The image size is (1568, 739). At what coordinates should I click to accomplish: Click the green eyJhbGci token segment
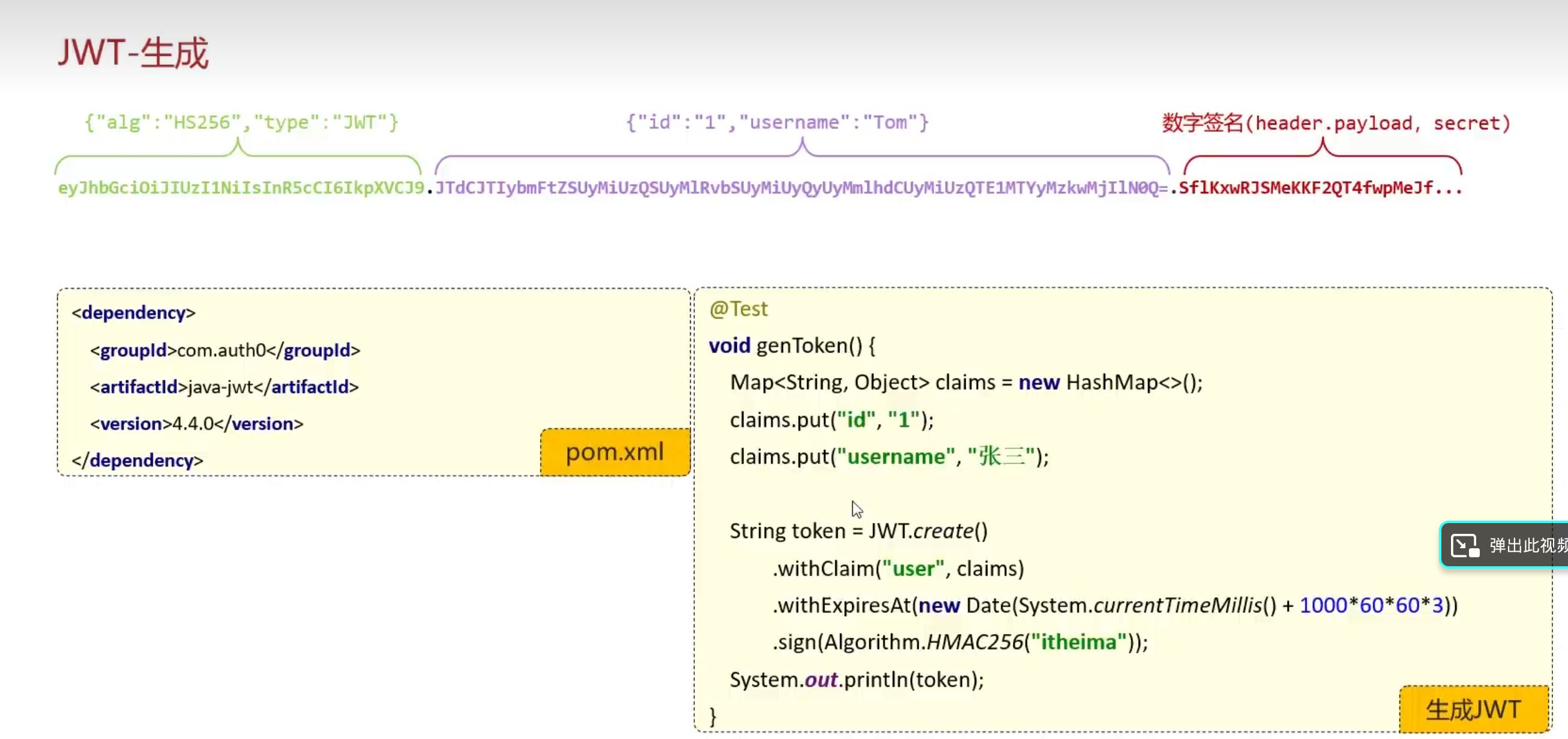point(241,187)
